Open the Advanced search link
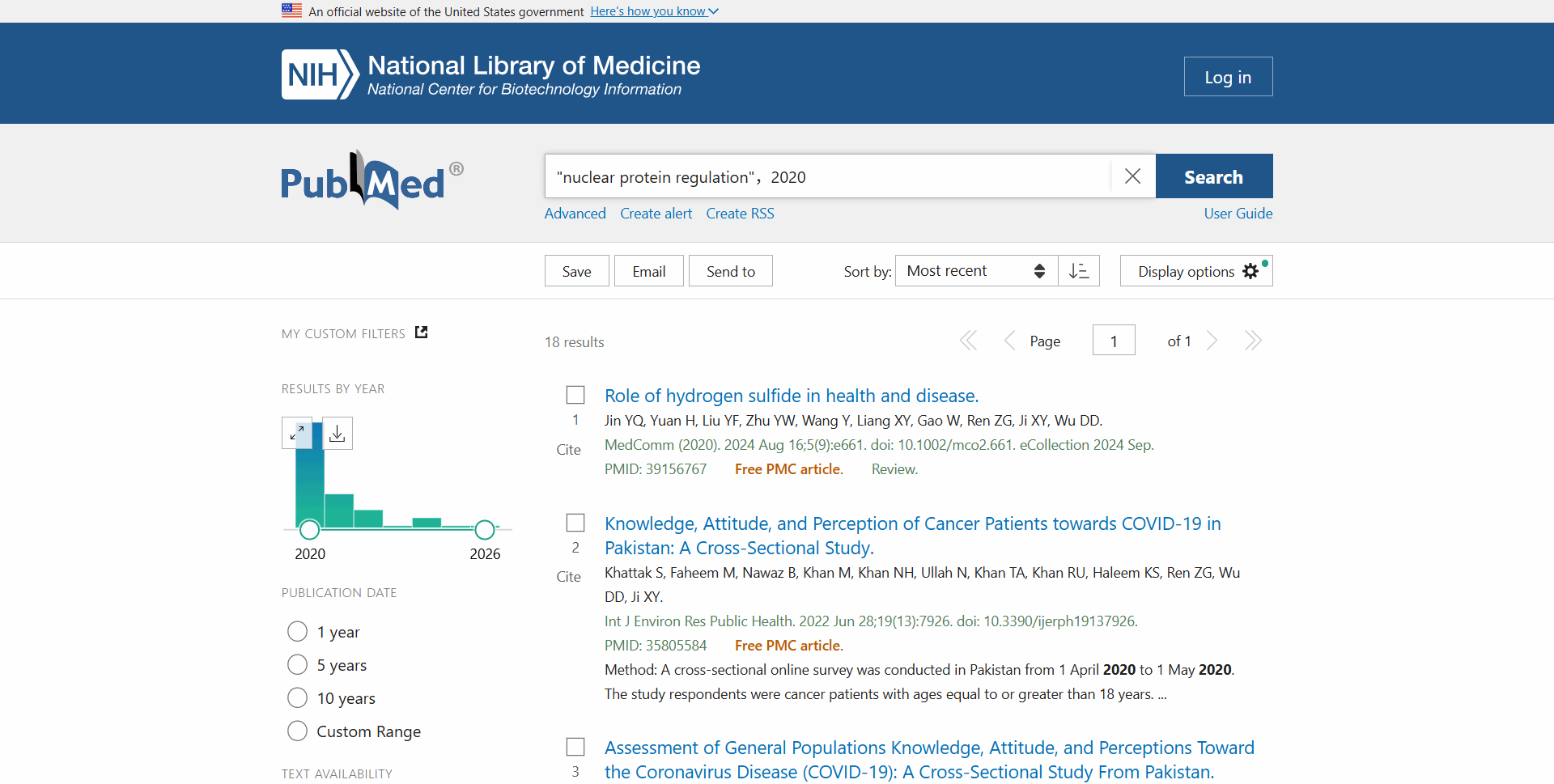The image size is (1554, 784). coord(575,214)
